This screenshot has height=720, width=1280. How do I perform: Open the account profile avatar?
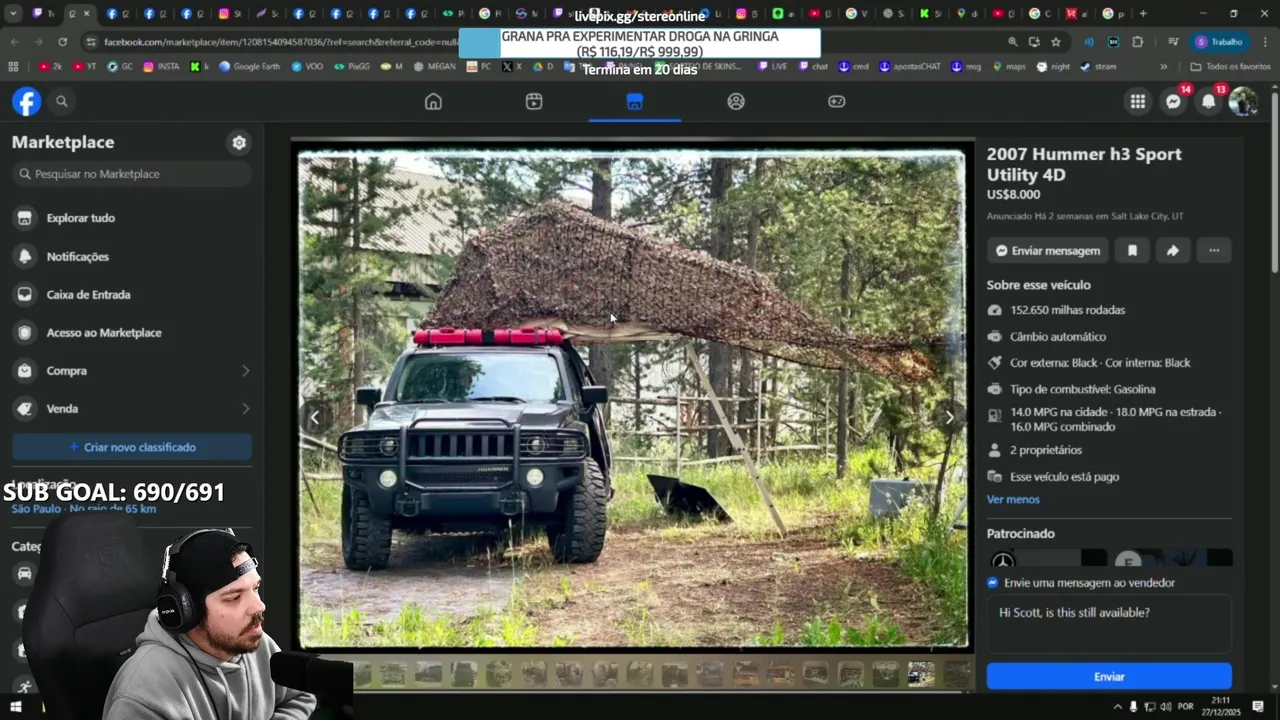coord(1243,101)
